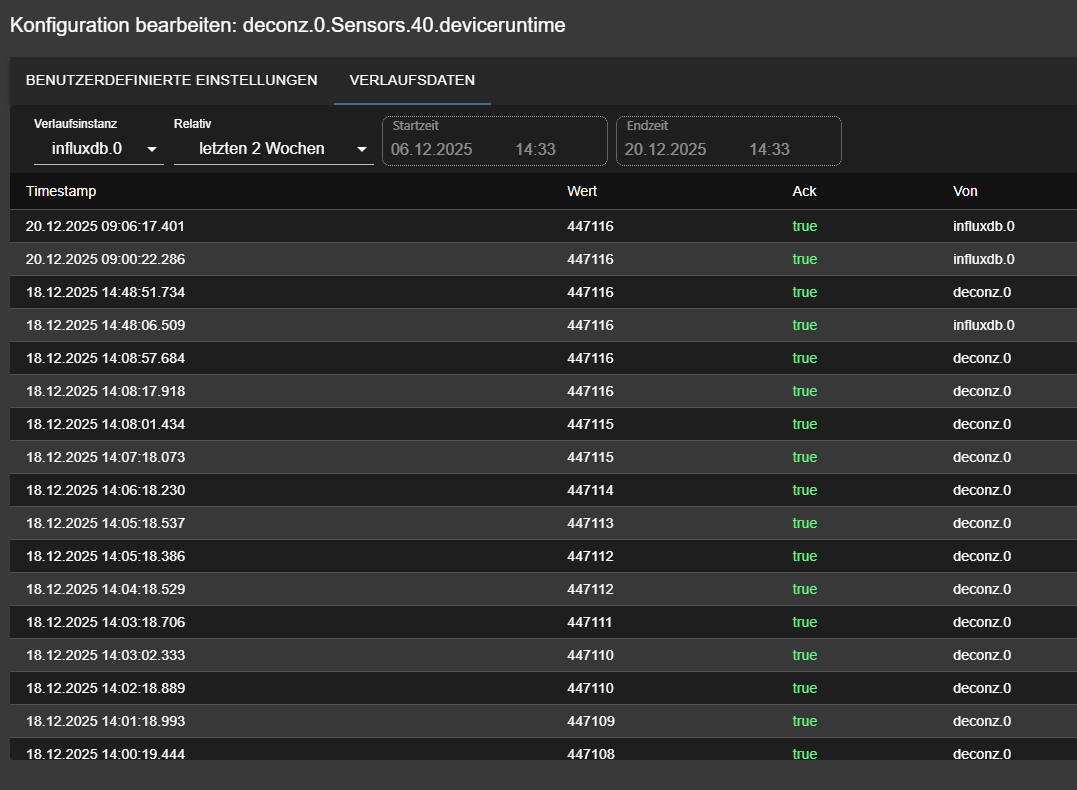Click the Ack column header
Viewport: 1077px width, 790px height.
[x=805, y=190]
